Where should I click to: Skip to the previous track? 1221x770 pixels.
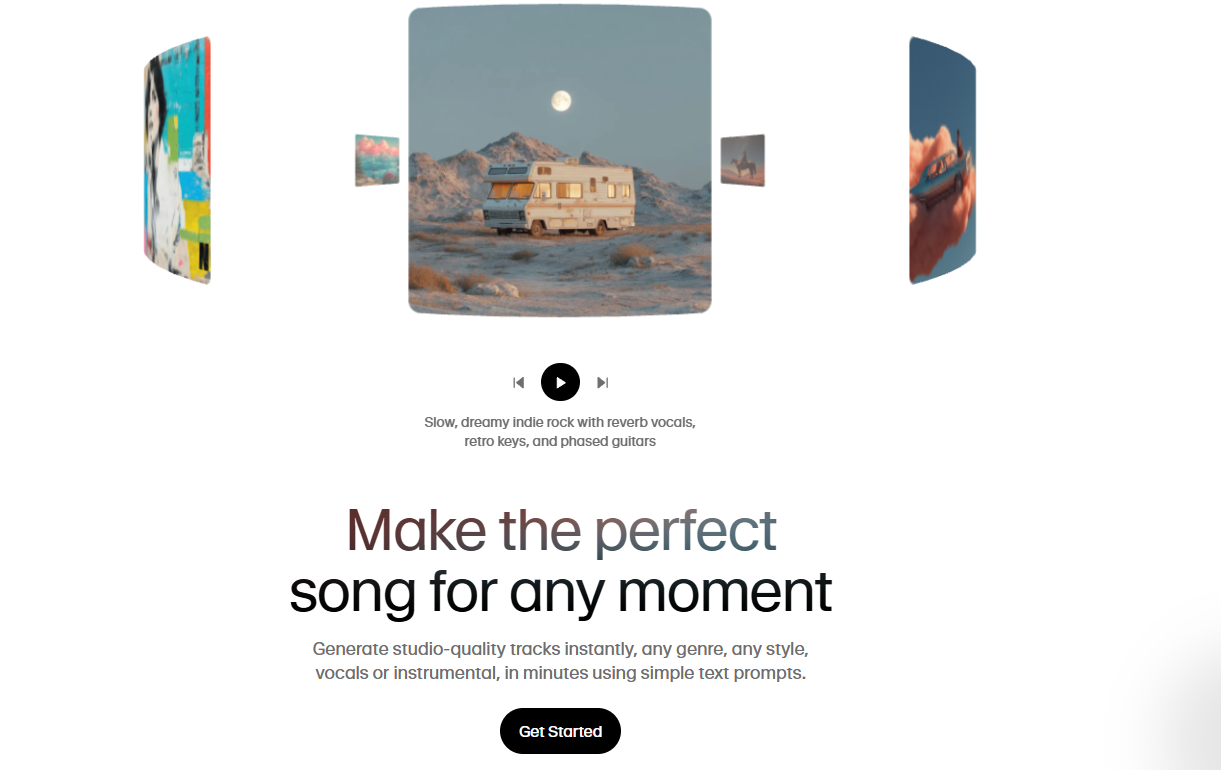click(x=518, y=382)
